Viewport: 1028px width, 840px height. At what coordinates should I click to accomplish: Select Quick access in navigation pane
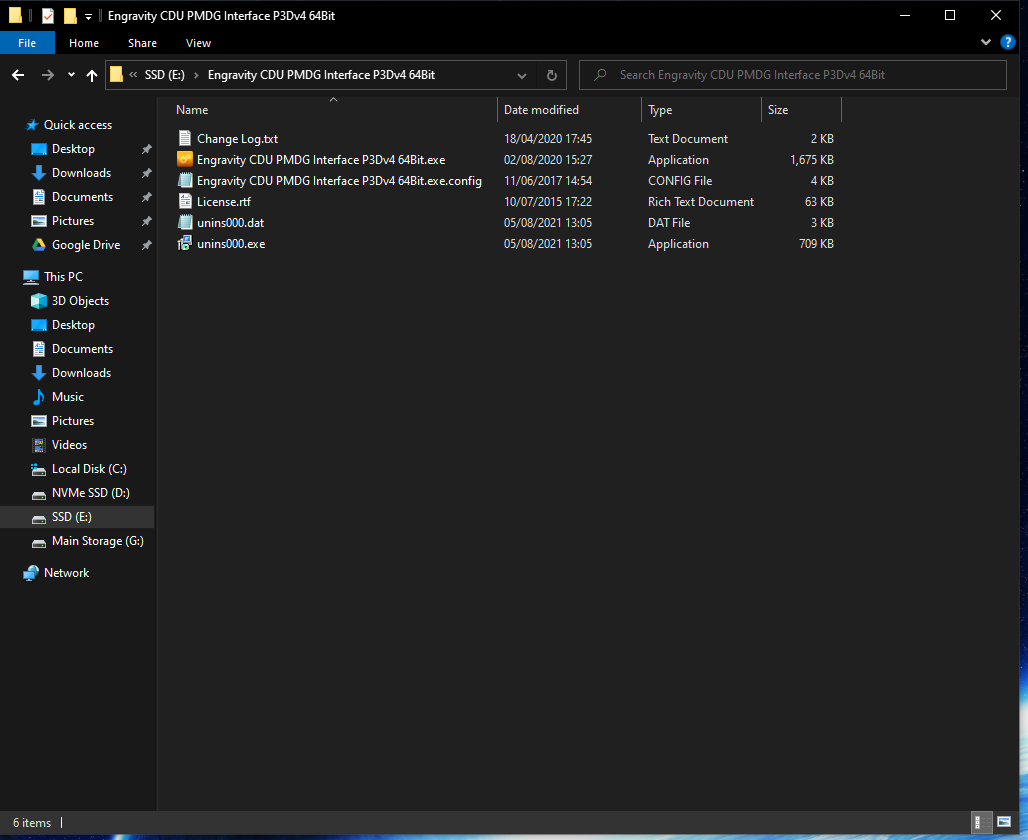coord(77,125)
